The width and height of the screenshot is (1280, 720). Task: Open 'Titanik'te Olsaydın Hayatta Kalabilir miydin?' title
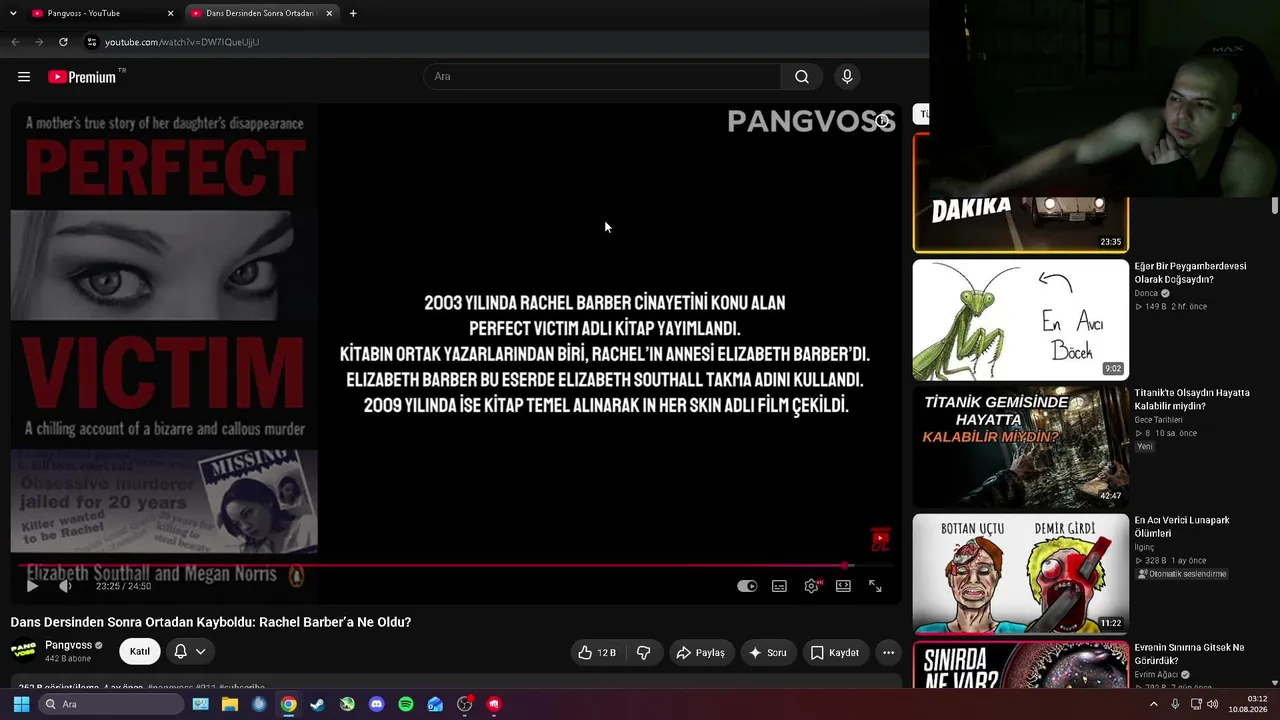click(x=1192, y=400)
